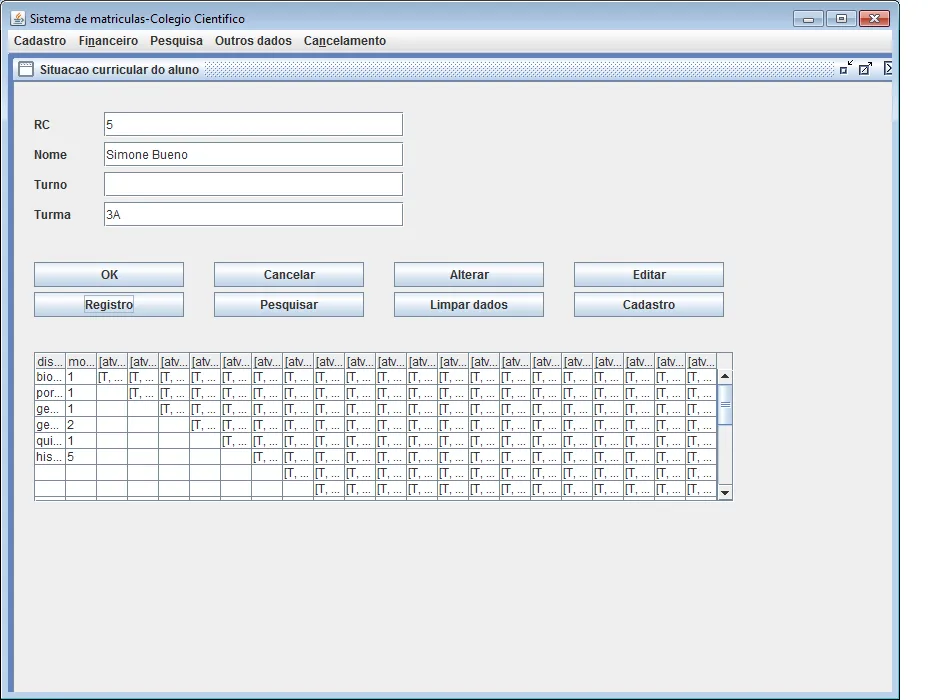Select the 'dis...' column header

pyautogui.click(x=50, y=361)
